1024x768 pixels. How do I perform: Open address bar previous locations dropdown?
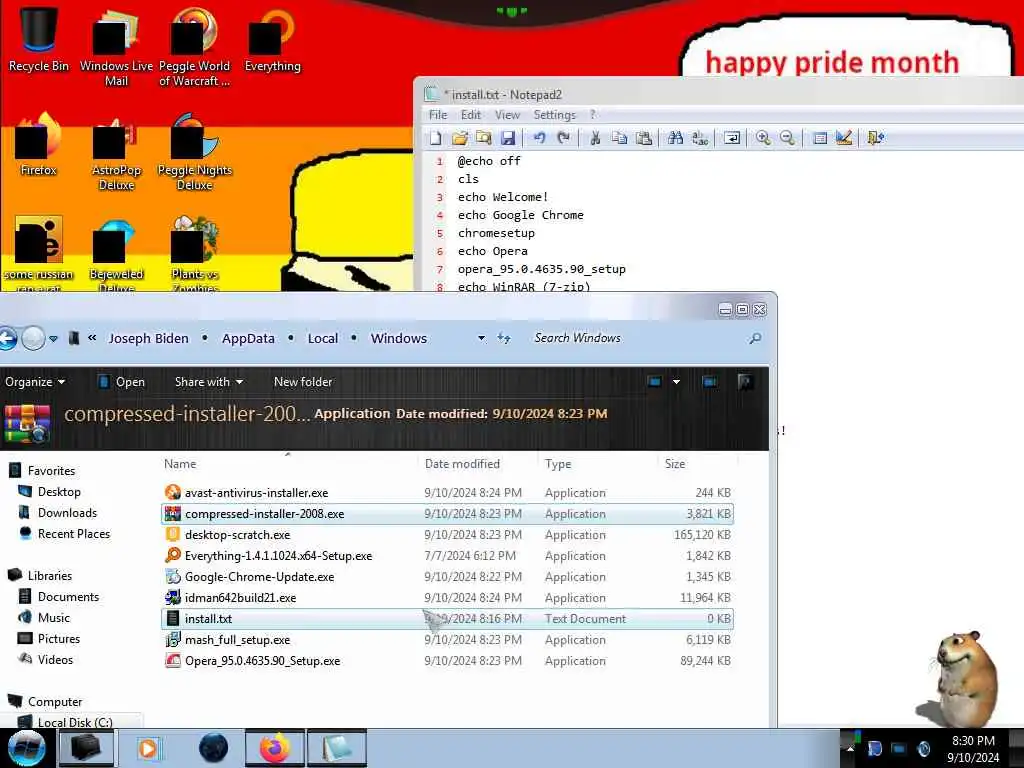[481, 338]
